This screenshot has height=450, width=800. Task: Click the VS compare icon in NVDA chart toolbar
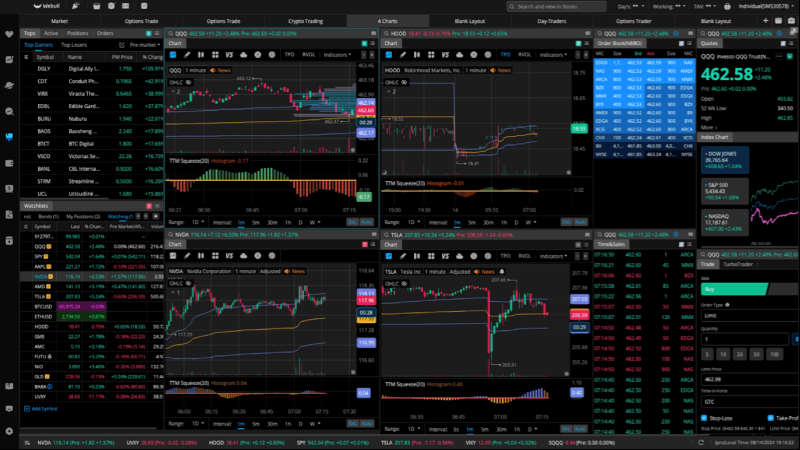229,256
